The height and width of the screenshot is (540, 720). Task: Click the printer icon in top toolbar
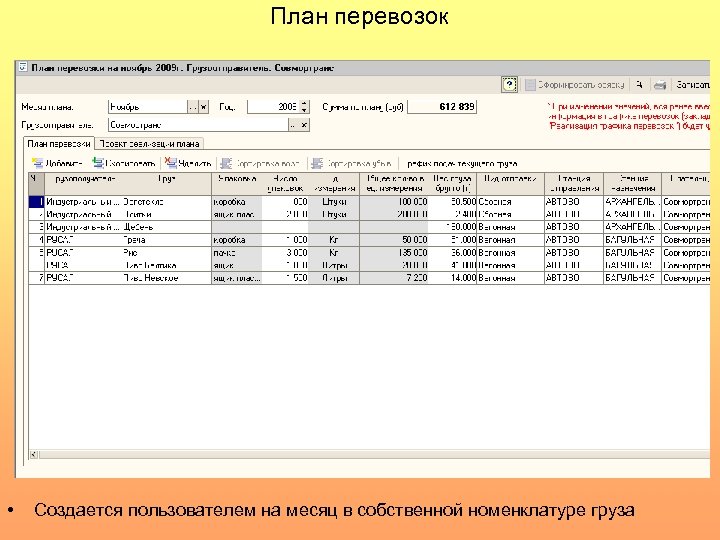pyautogui.click(x=660, y=85)
